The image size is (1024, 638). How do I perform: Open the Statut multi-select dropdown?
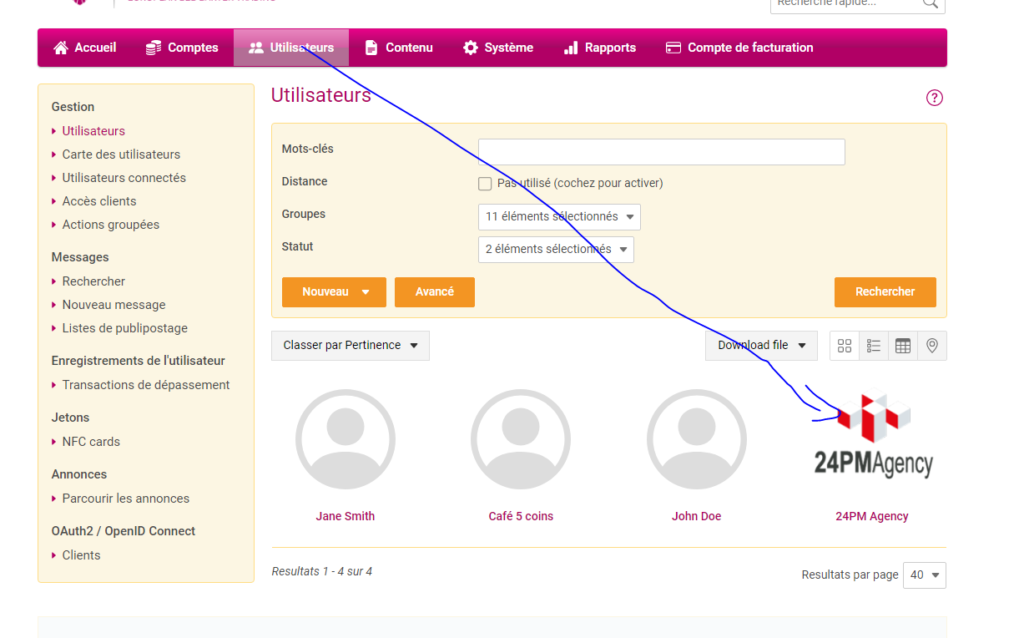pos(556,249)
